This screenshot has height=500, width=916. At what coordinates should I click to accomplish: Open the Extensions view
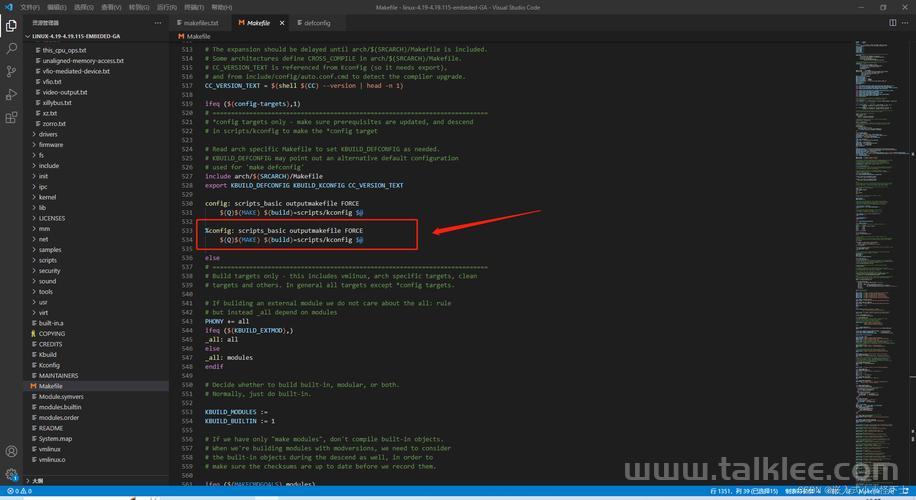click(x=11, y=117)
